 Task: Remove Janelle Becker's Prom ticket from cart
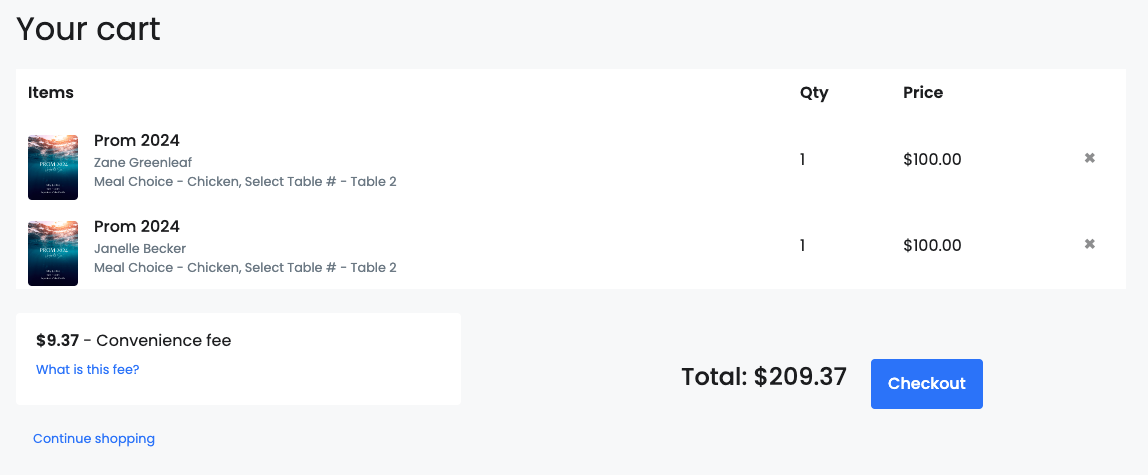click(1089, 244)
